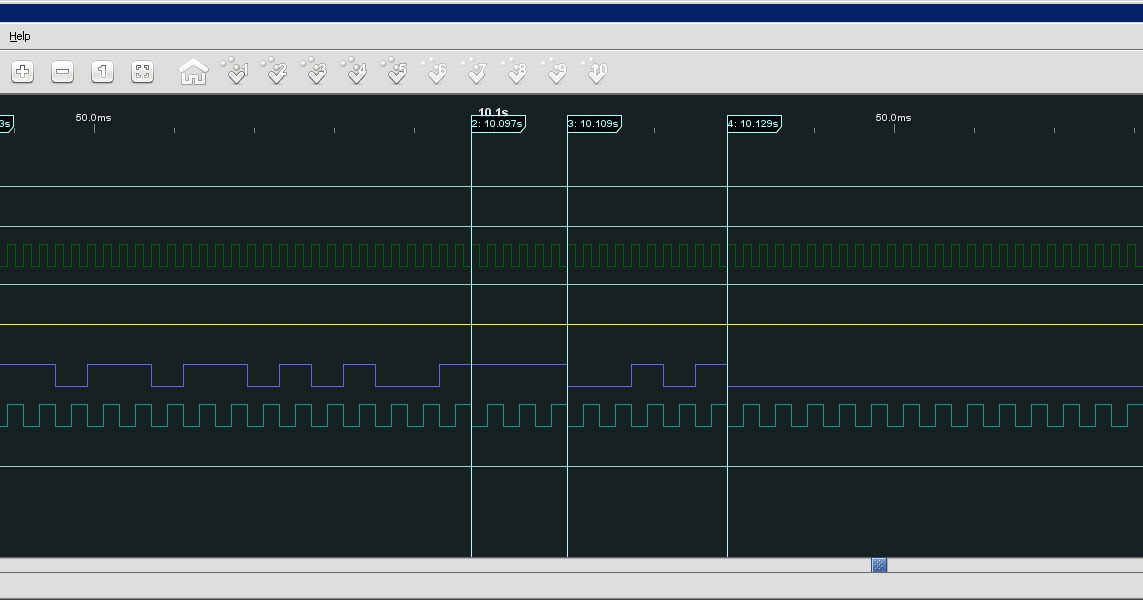The image size is (1143, 600).
Task: Place marker 1 with its toolbar icon
Action: tap(237, 71)
